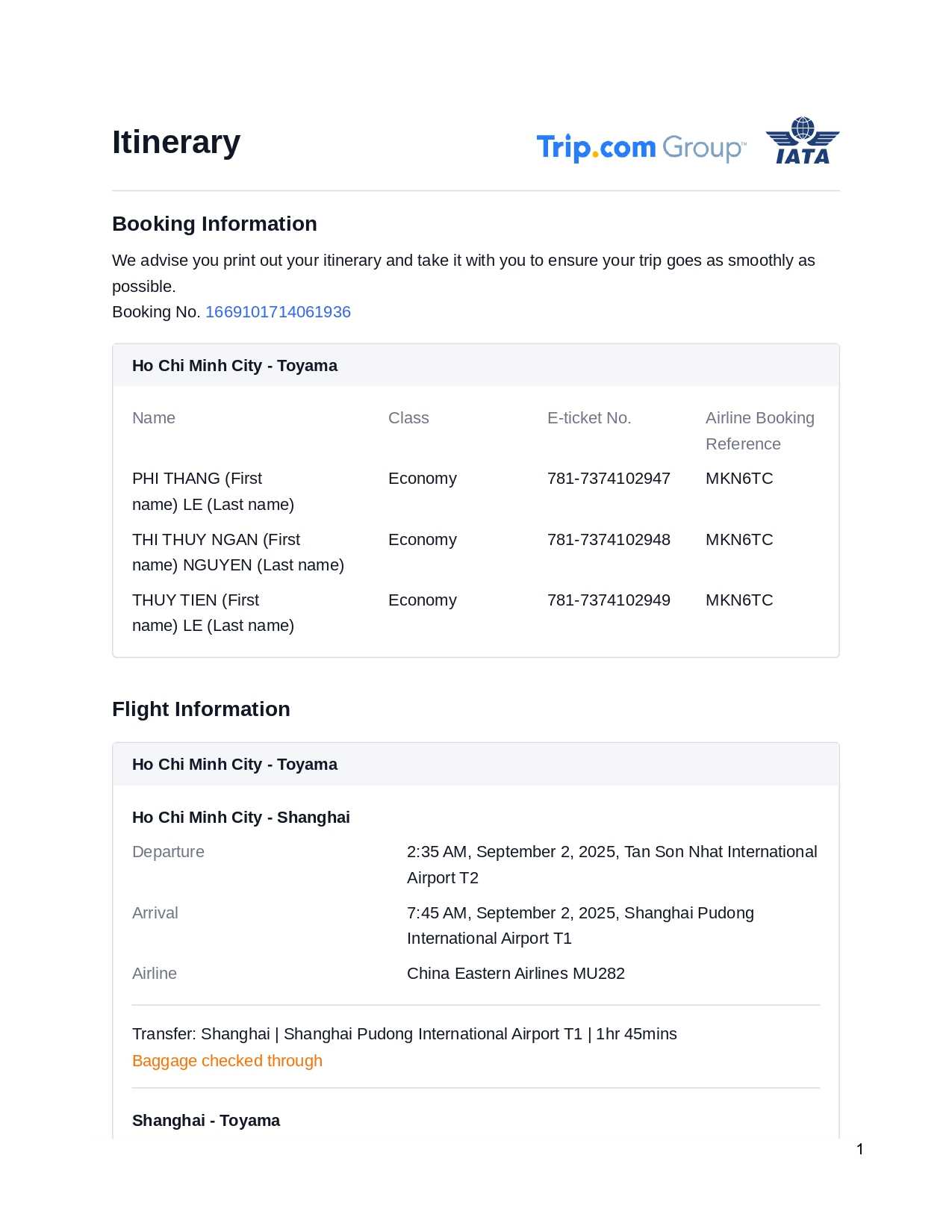952x1232 pixels.
Task: Click the orange Baggage checked through text
Action: click(x=227, y=1061)
